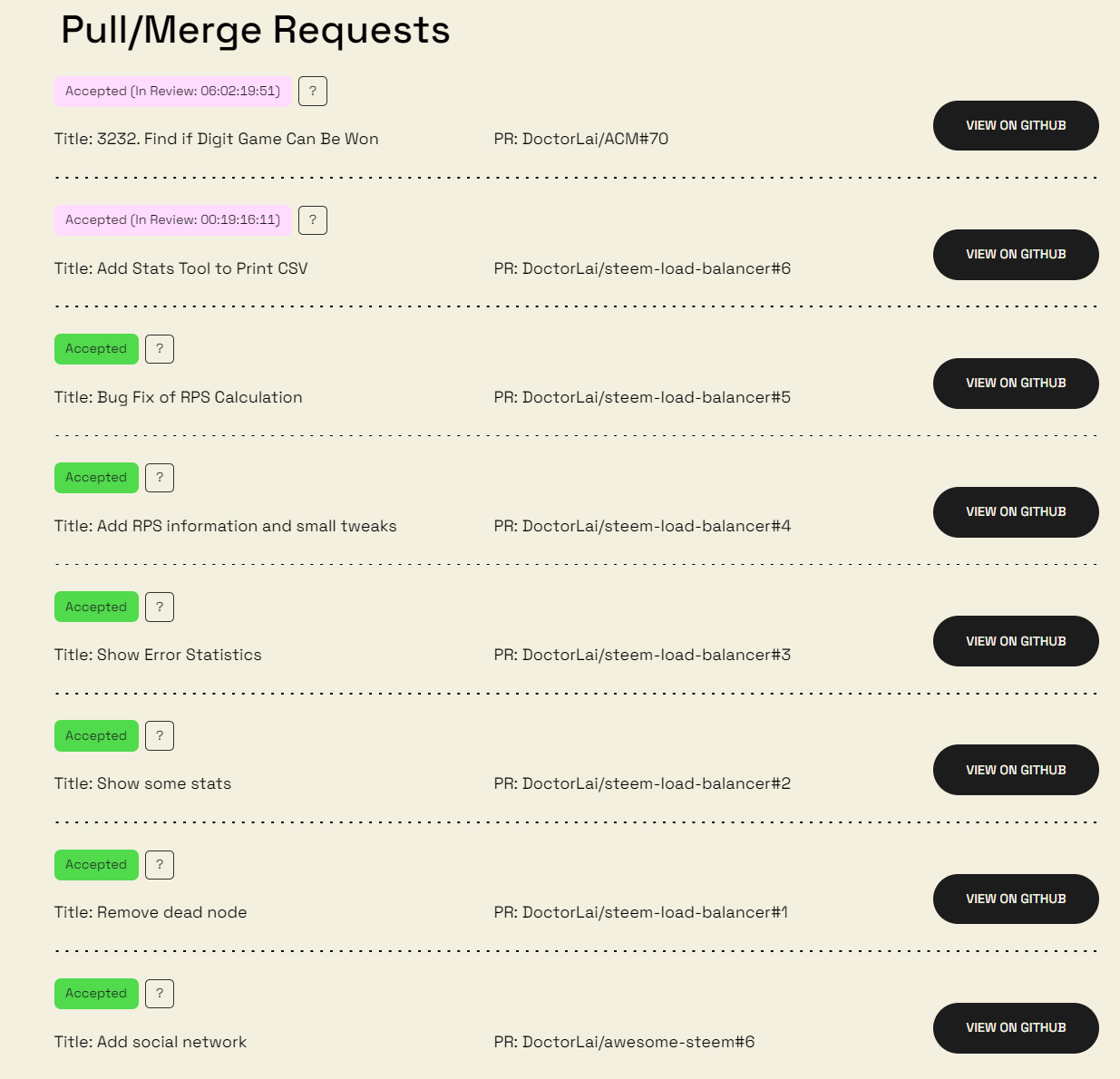The image size is (1120, 1079).
Task: Open question mark for Add RPS information request
Action: coord(160,478)
